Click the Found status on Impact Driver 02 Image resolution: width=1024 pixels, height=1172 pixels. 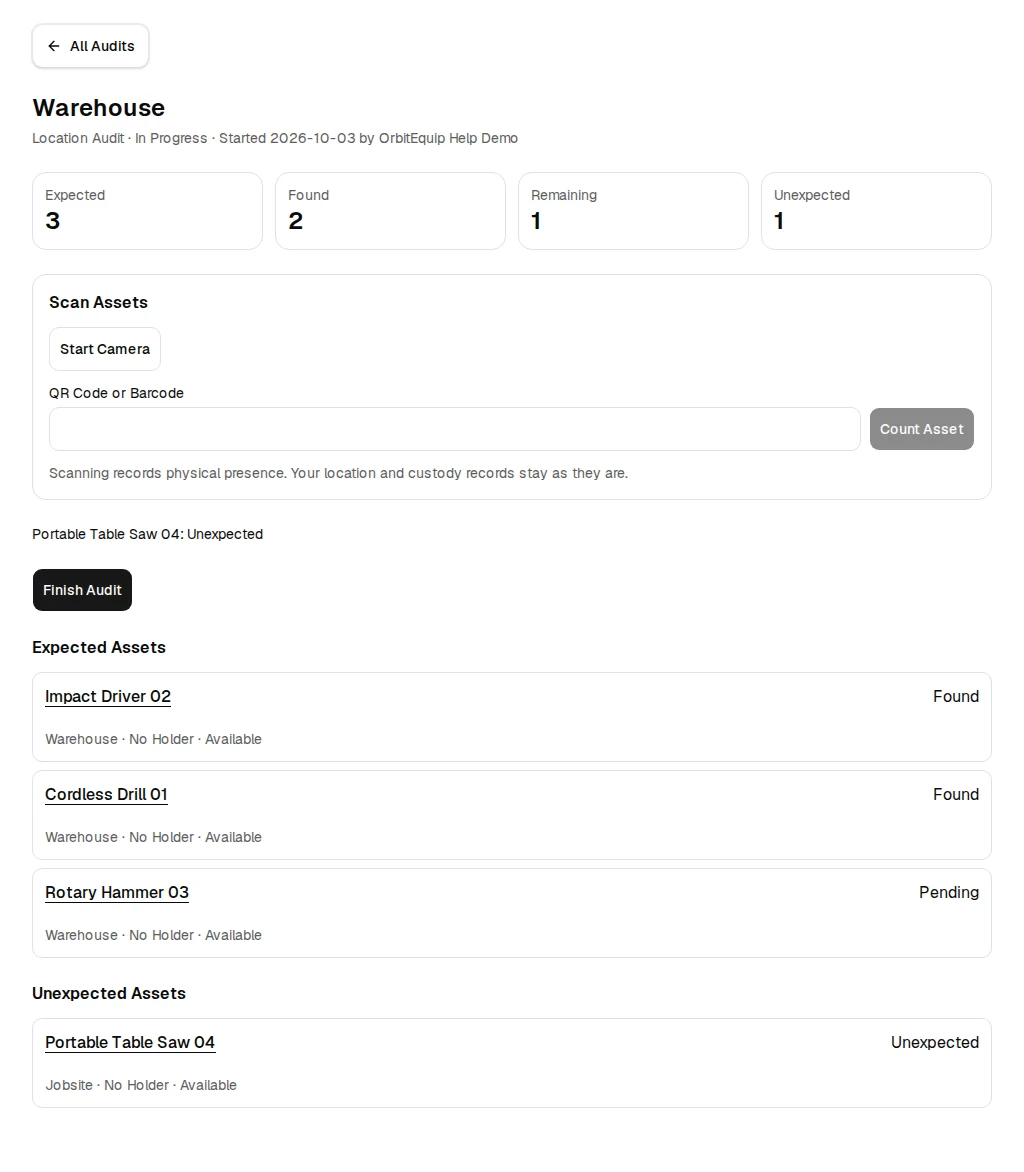tap(955, 697)
